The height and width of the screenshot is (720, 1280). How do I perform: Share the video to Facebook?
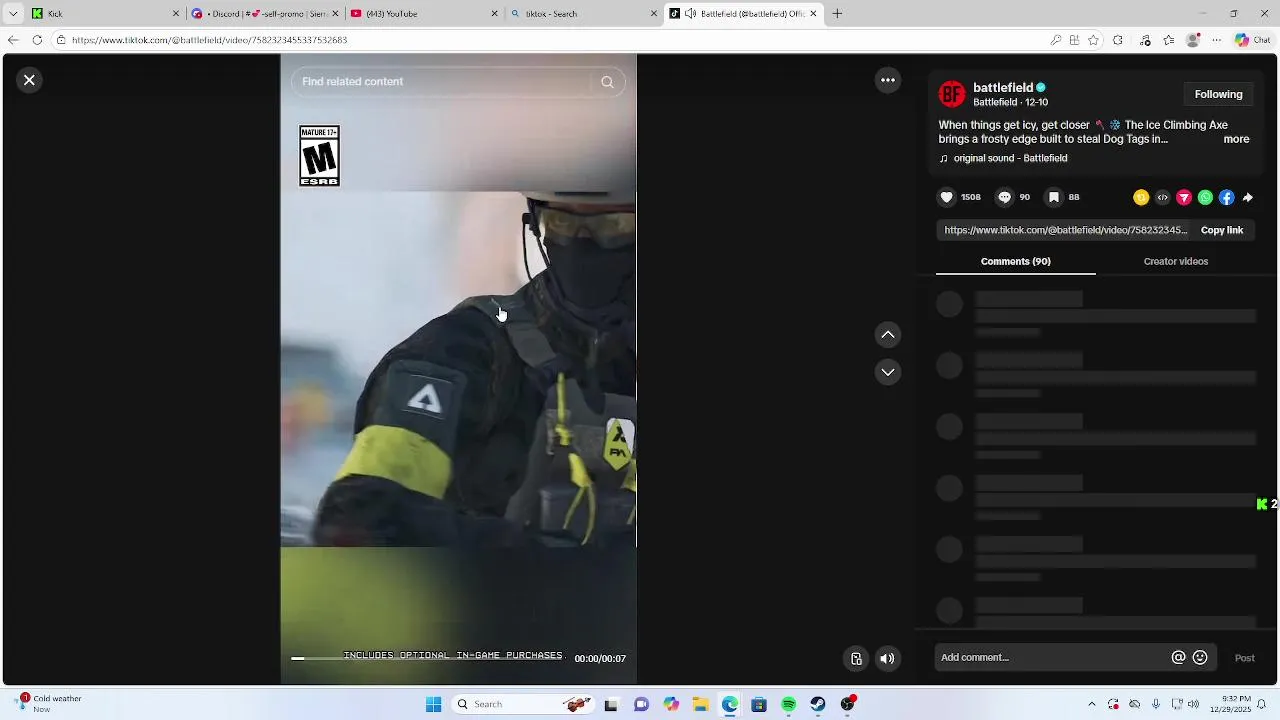coord(1226,198)
